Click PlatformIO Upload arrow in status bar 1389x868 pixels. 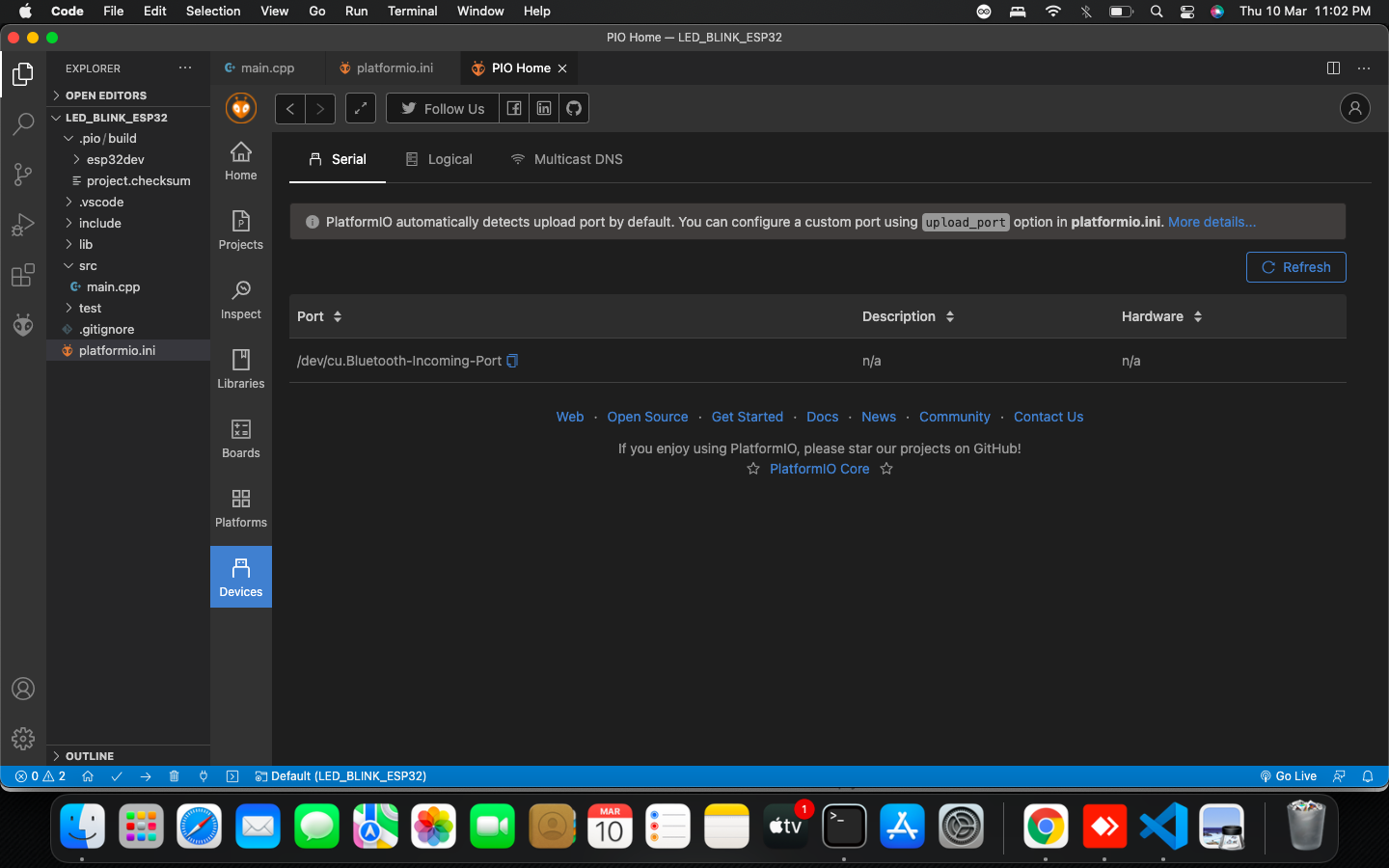tap(146, 776)
